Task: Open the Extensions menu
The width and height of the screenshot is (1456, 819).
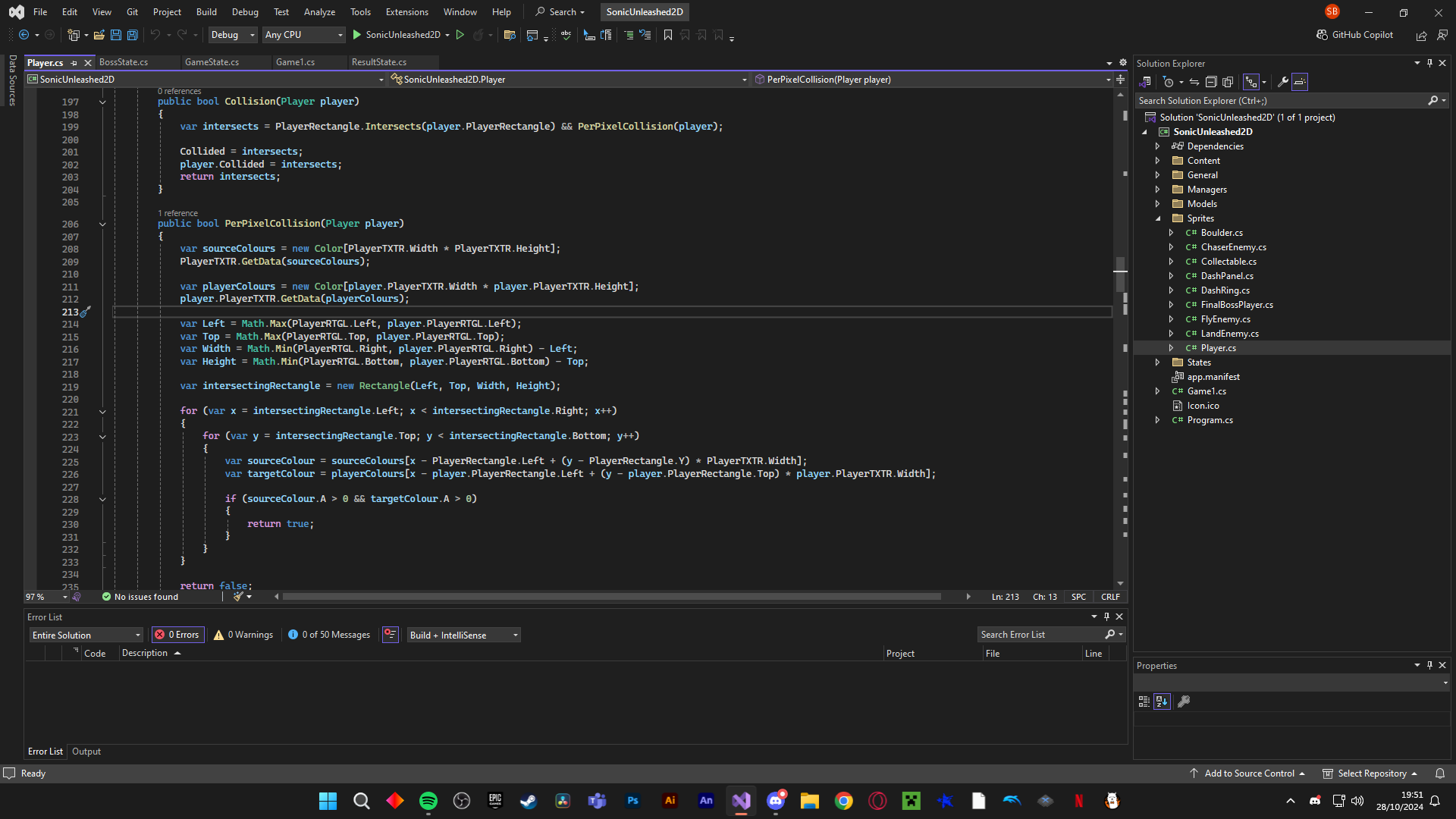Action: point(406,12)
